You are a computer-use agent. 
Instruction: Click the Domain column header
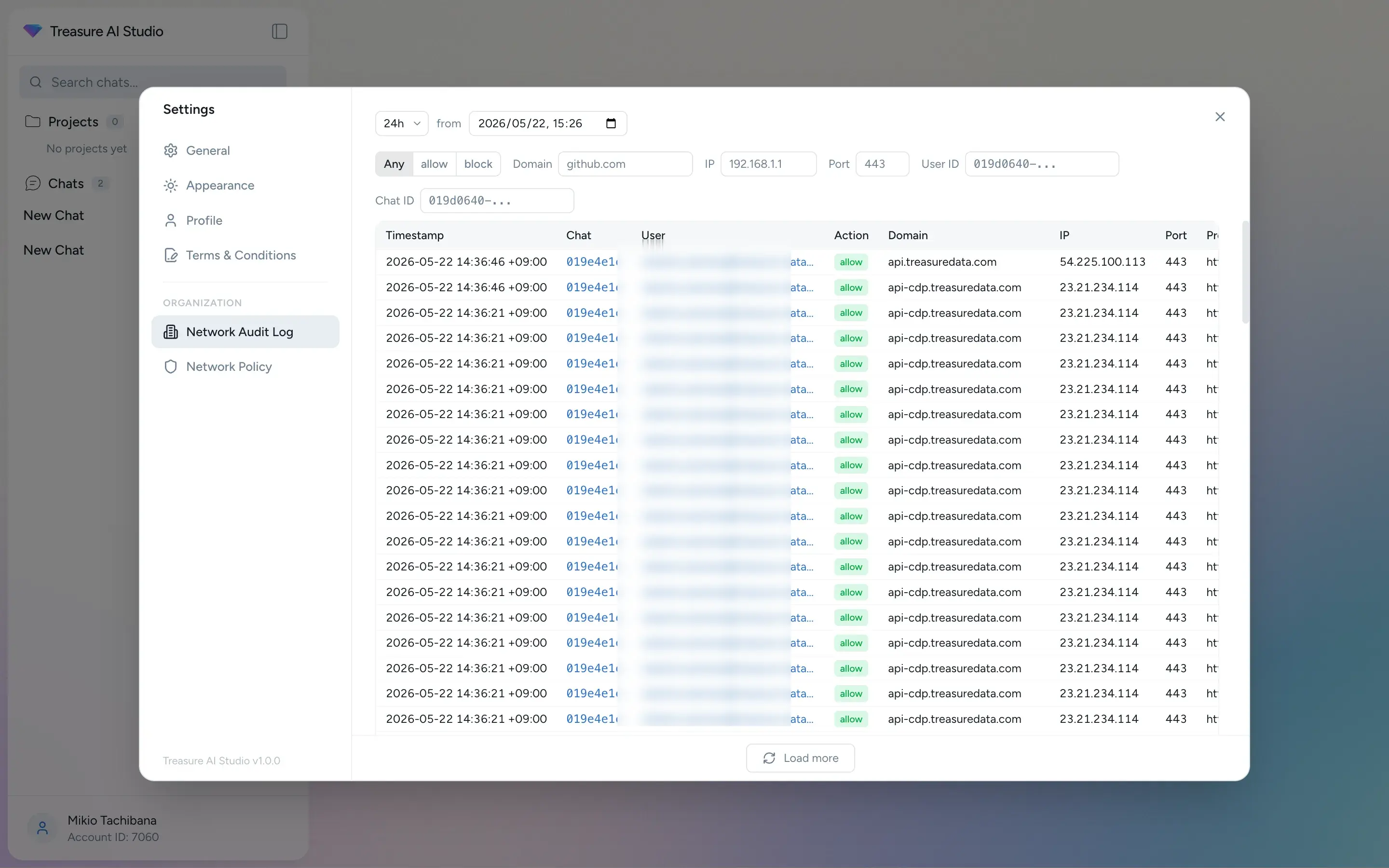pyautogui.click(x=908, y=235)
